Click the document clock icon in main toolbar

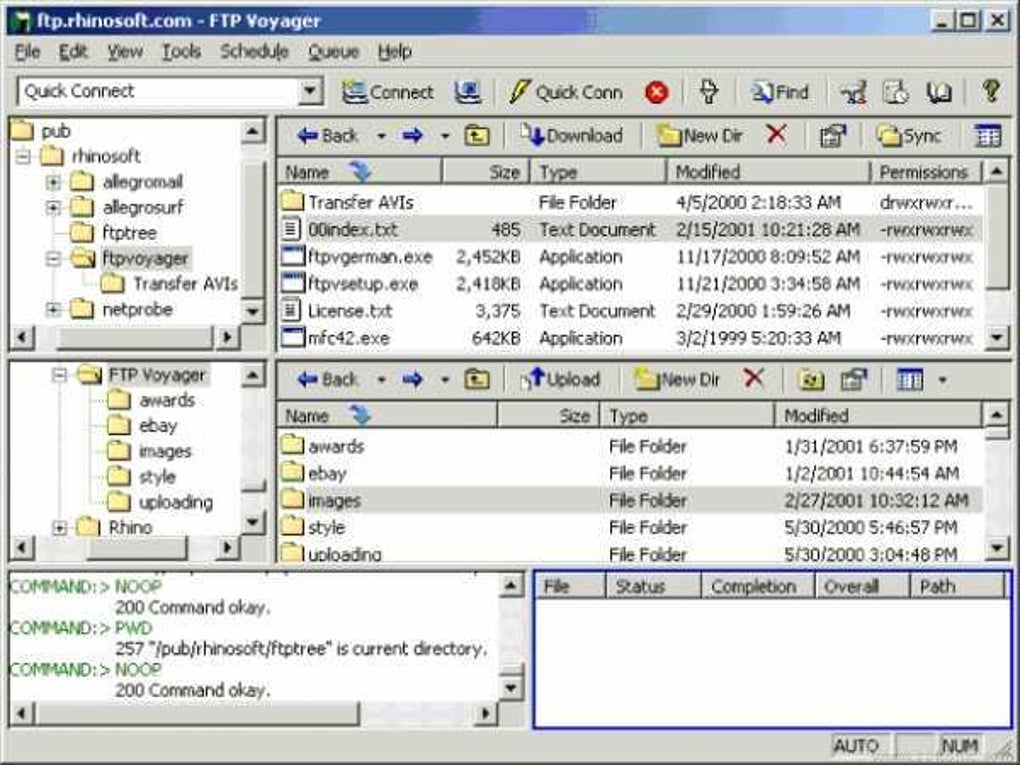pyautogui.click(x=895, y=92)
